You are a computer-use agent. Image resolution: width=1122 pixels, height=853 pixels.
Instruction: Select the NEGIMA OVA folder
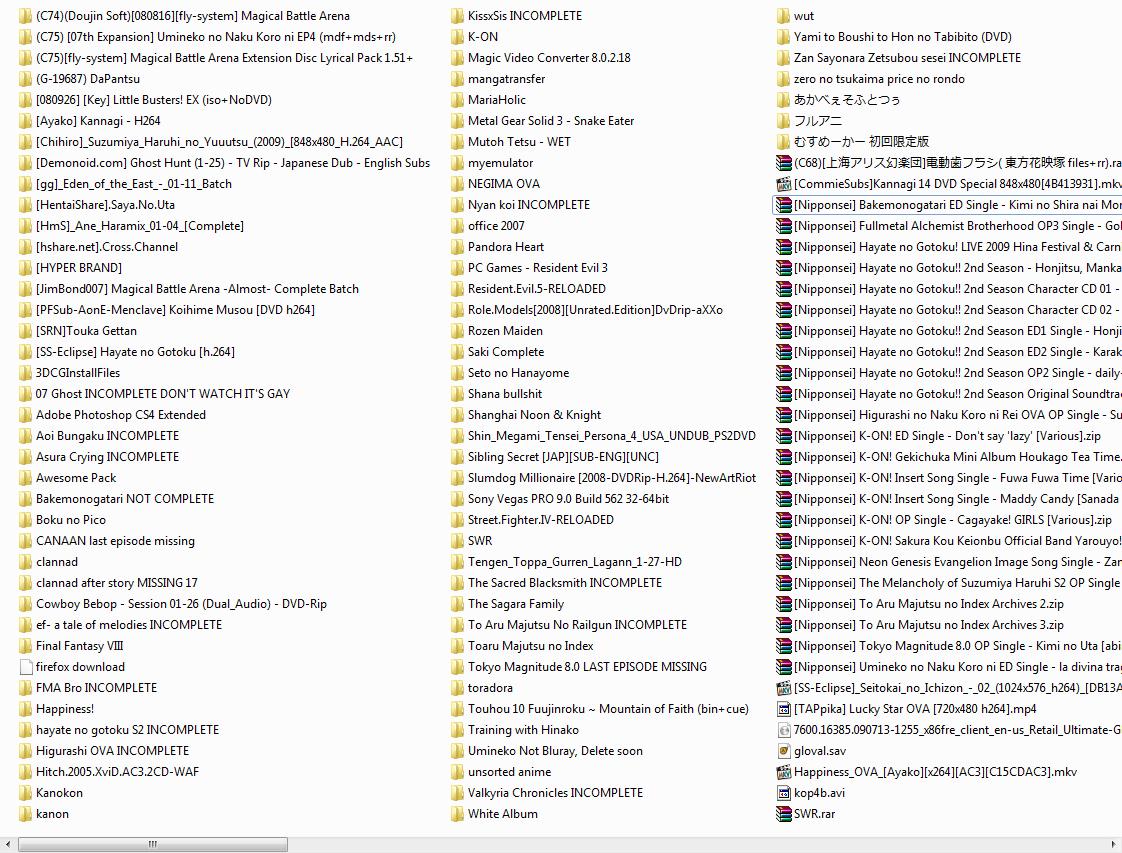pyautogui.click(x=504, y=184)
